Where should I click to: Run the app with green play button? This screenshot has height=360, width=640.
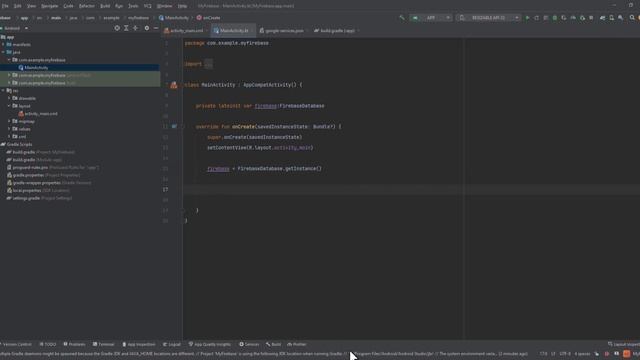click(527, 18)
